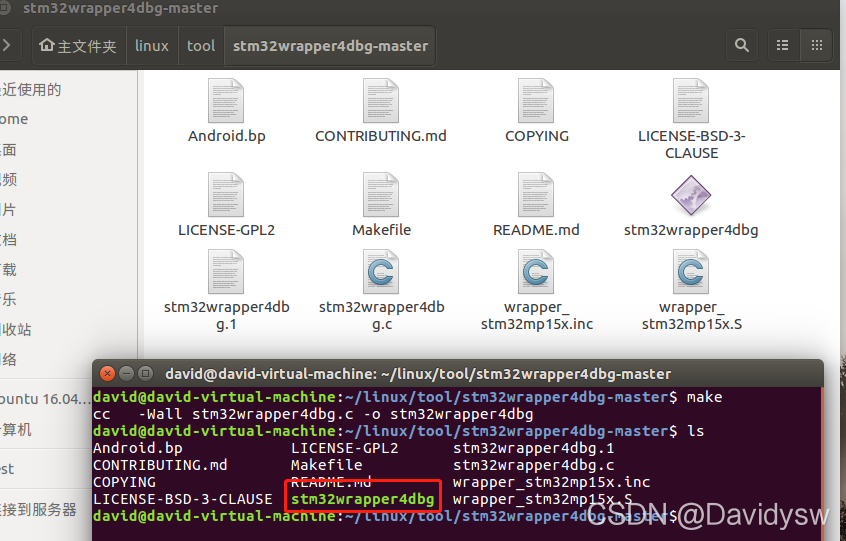The height and width of the screenshot is (541, 846).
Task: Click 'Android.bp' in terminal ls output
Action: point(138,448)
